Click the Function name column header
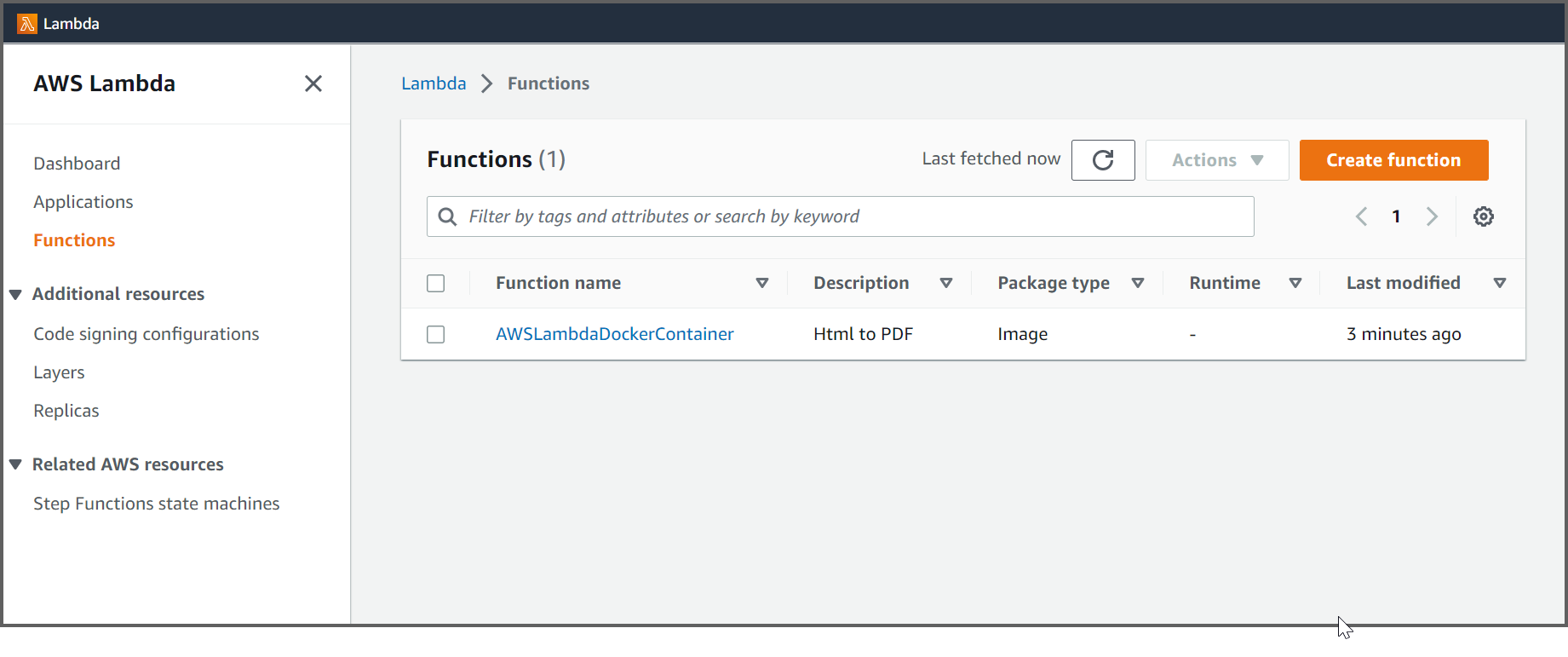The image size is (1568, 657). pos(559,283)
